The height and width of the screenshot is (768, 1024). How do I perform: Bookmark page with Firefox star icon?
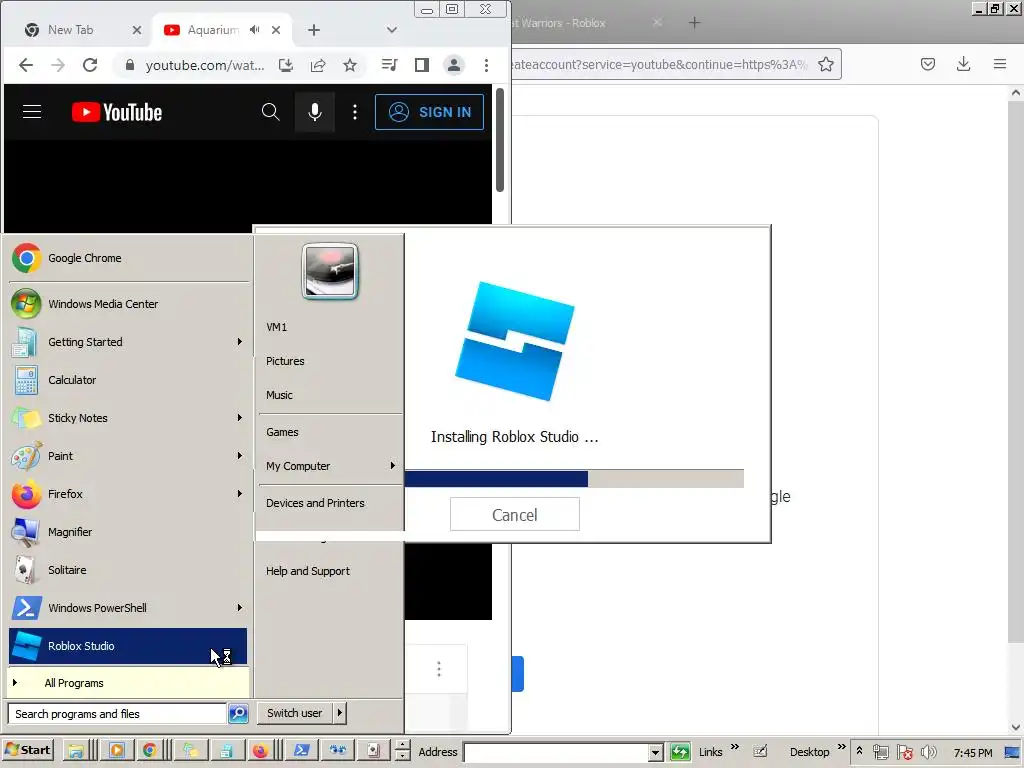tap(825, 64)
